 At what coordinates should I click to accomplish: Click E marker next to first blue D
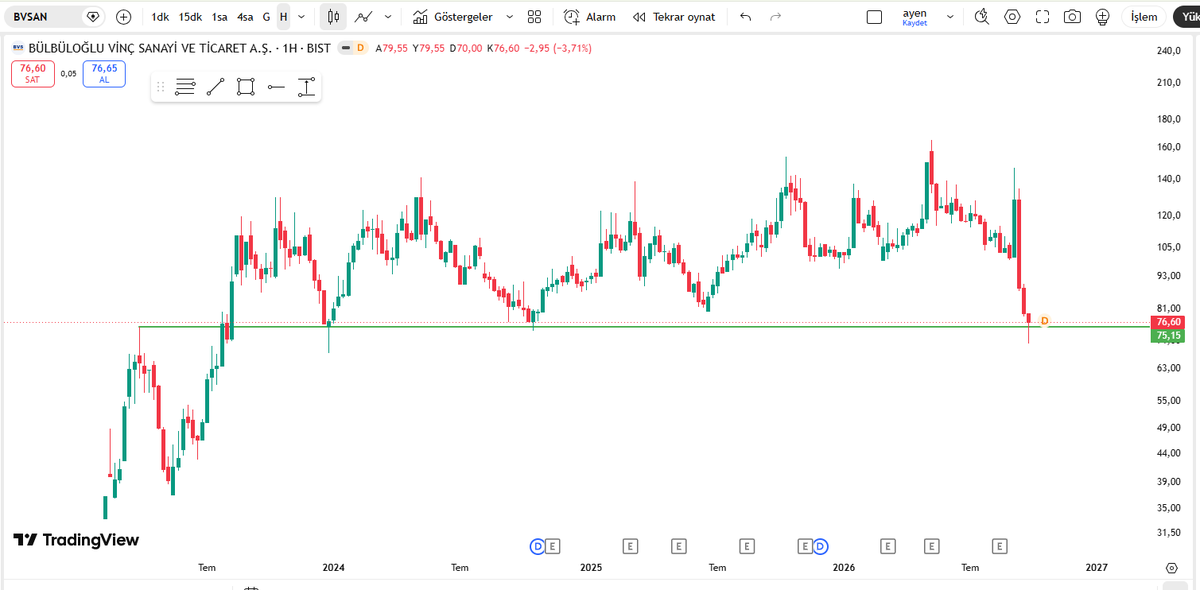coord(553,546)
